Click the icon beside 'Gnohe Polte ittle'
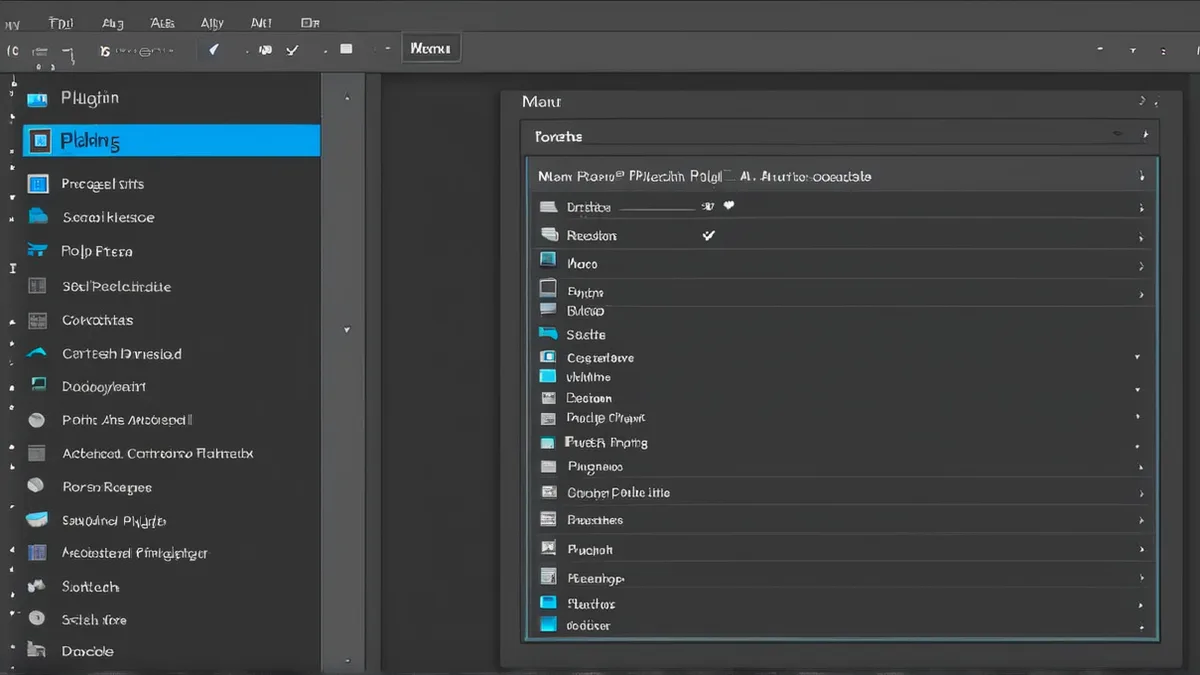1200x675 pixels. [x=547, y=492]
